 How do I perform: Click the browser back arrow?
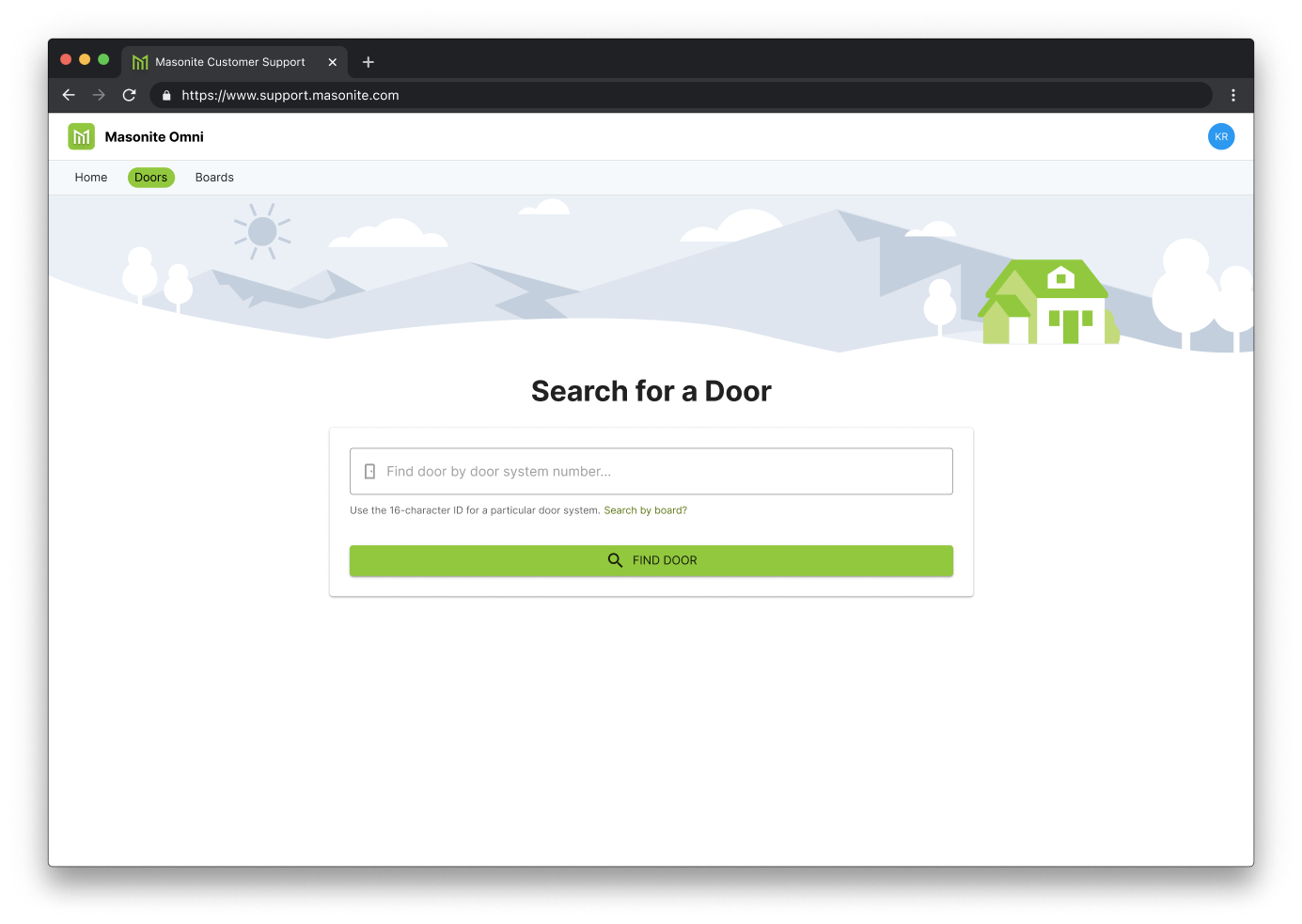[69, 95]
